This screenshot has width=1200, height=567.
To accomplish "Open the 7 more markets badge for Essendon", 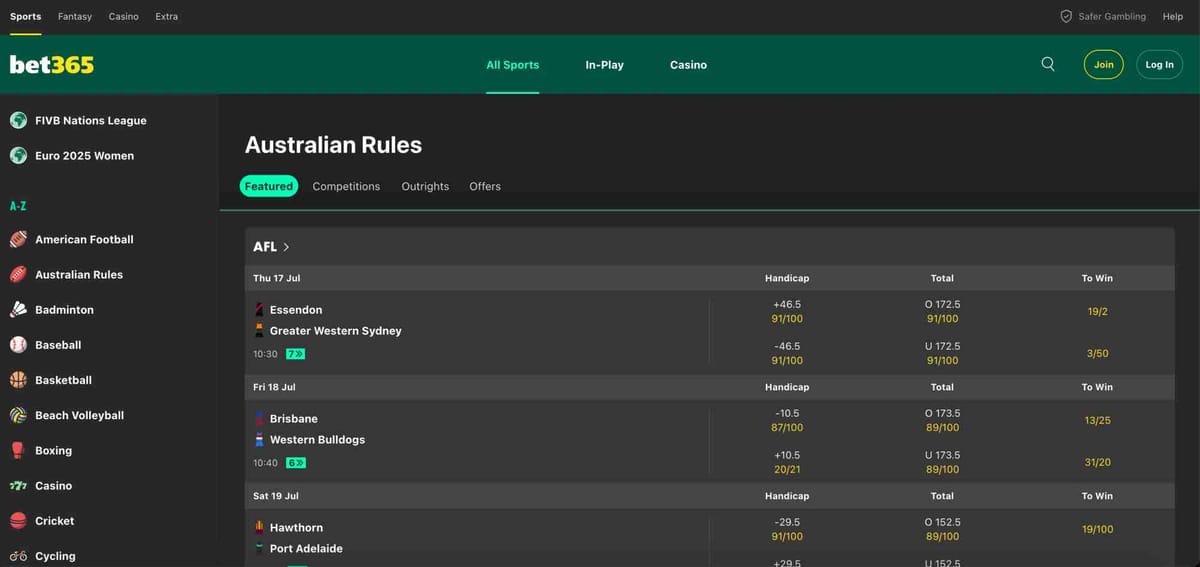I will coord(295,354).
